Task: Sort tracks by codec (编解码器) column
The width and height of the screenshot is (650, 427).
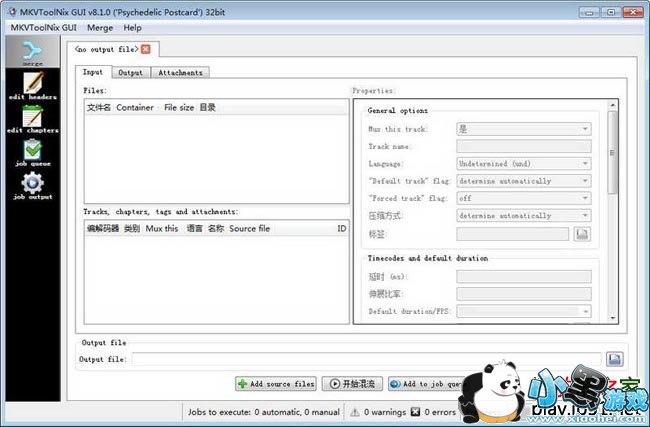Action: coord(103,228)
